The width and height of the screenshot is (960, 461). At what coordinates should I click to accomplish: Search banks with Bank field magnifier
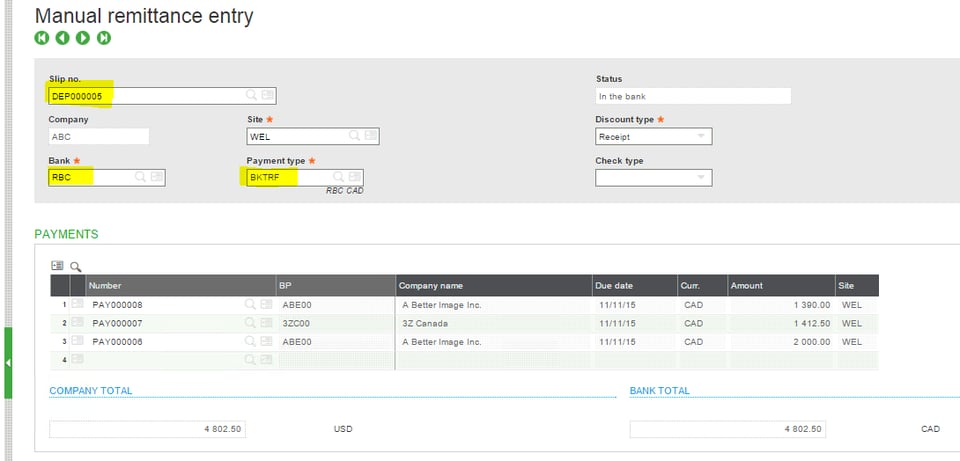[140, 177]
